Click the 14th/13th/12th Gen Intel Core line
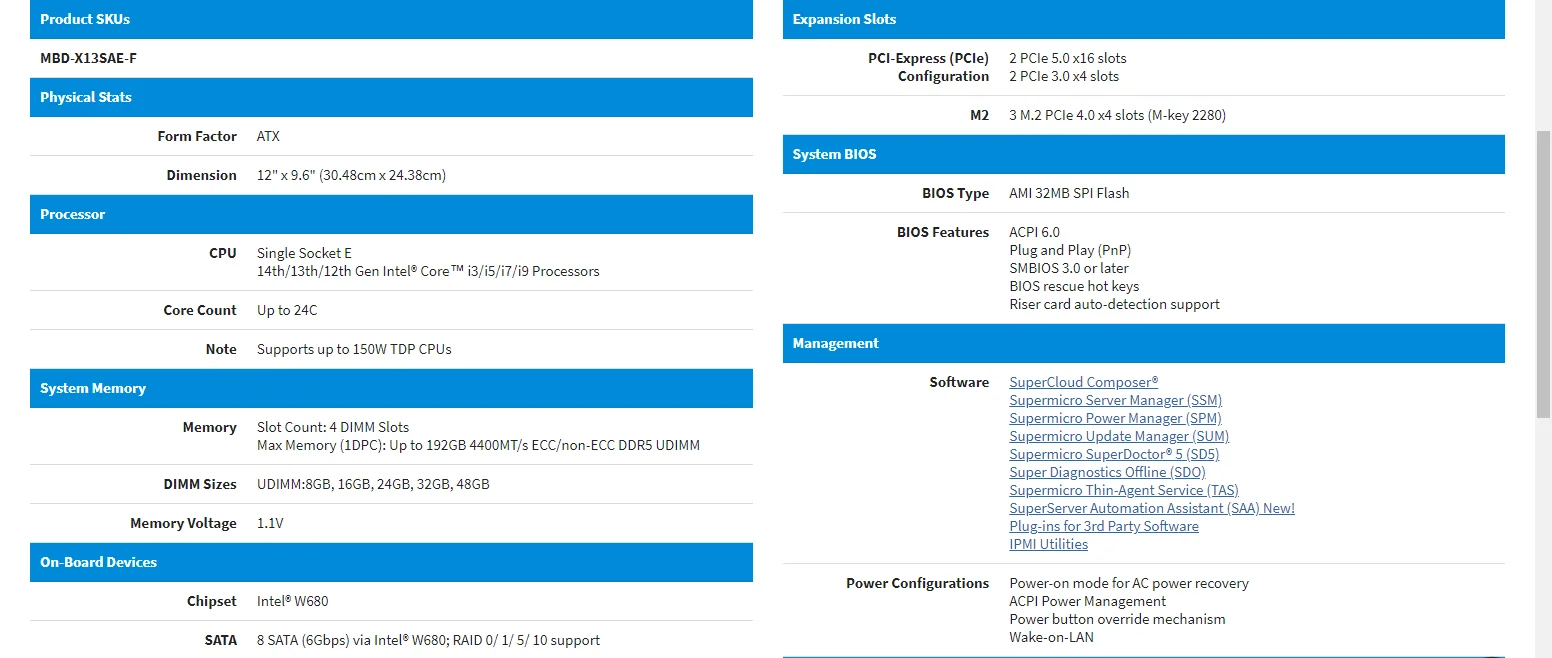 [x=428, y=271]
